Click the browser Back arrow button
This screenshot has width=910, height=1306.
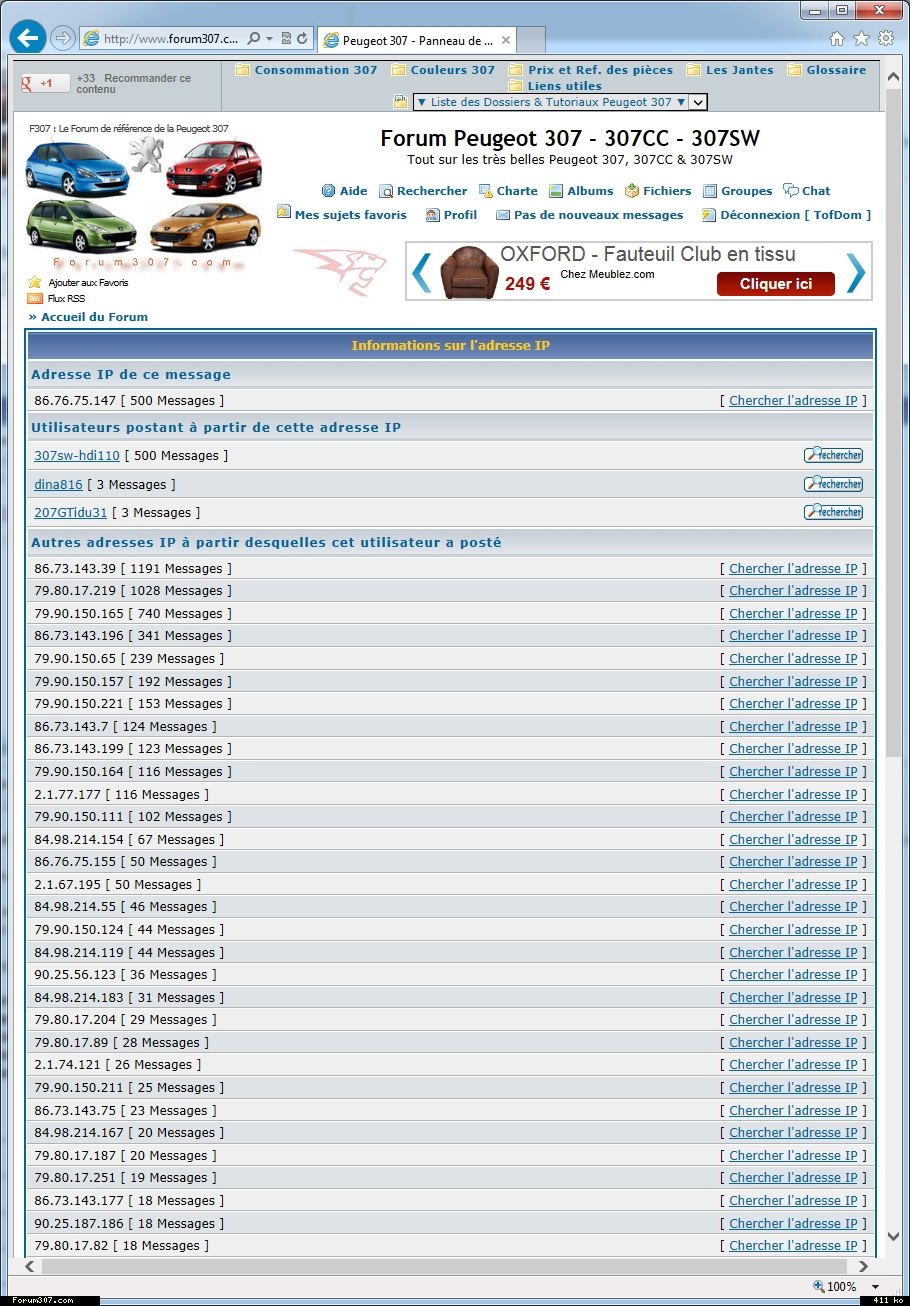click(x=28, y=38)
